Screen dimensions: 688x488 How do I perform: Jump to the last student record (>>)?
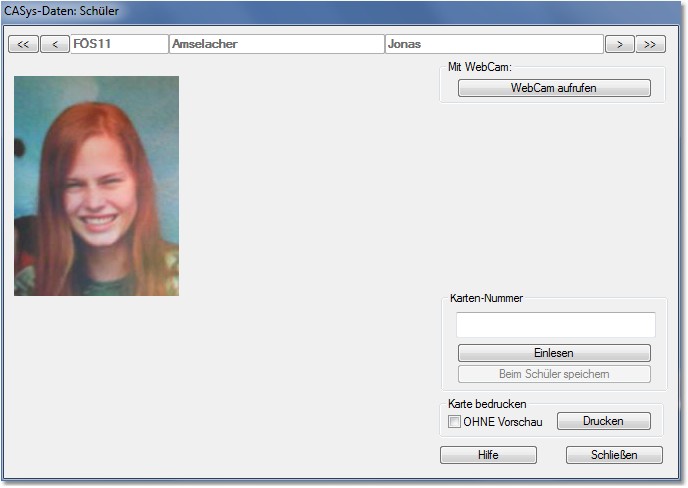[x=650, y=44]
